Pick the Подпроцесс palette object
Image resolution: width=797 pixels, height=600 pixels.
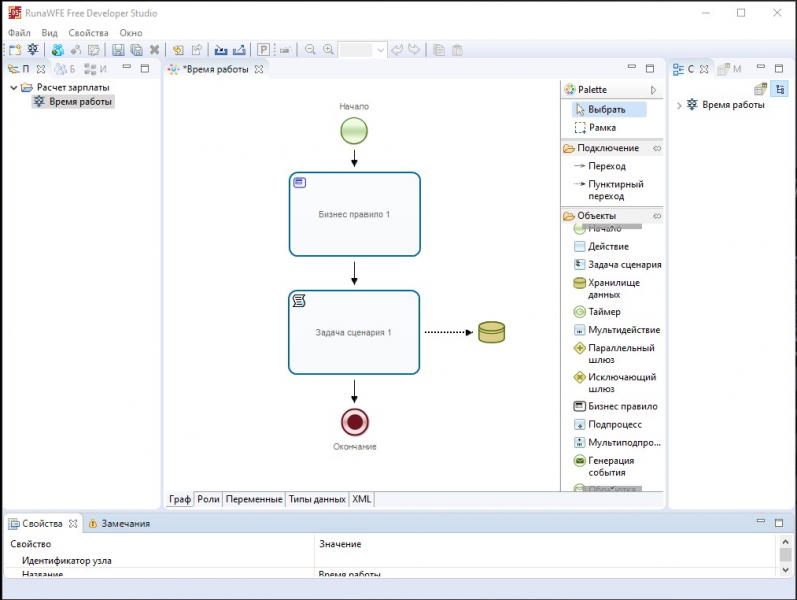(x=607, y=424)
